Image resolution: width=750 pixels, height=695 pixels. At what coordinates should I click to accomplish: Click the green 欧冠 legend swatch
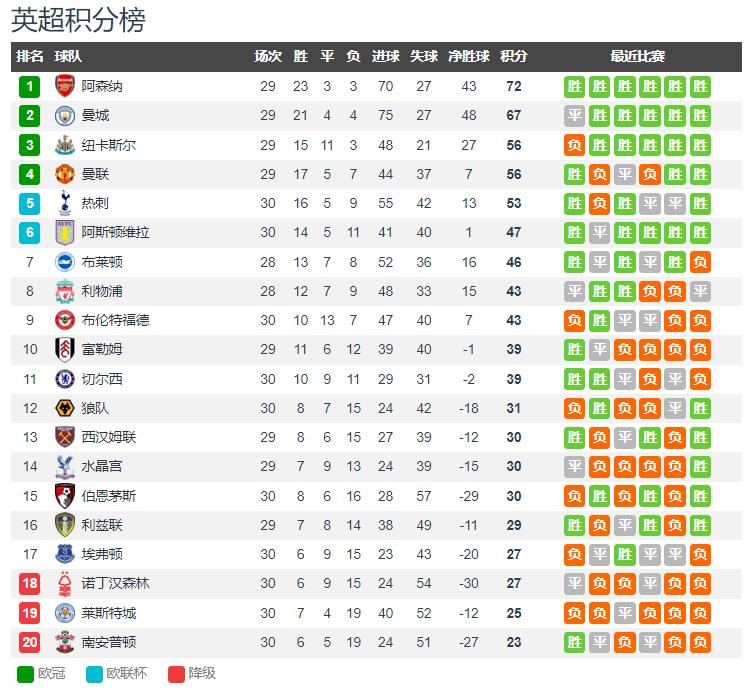(25, 674)
